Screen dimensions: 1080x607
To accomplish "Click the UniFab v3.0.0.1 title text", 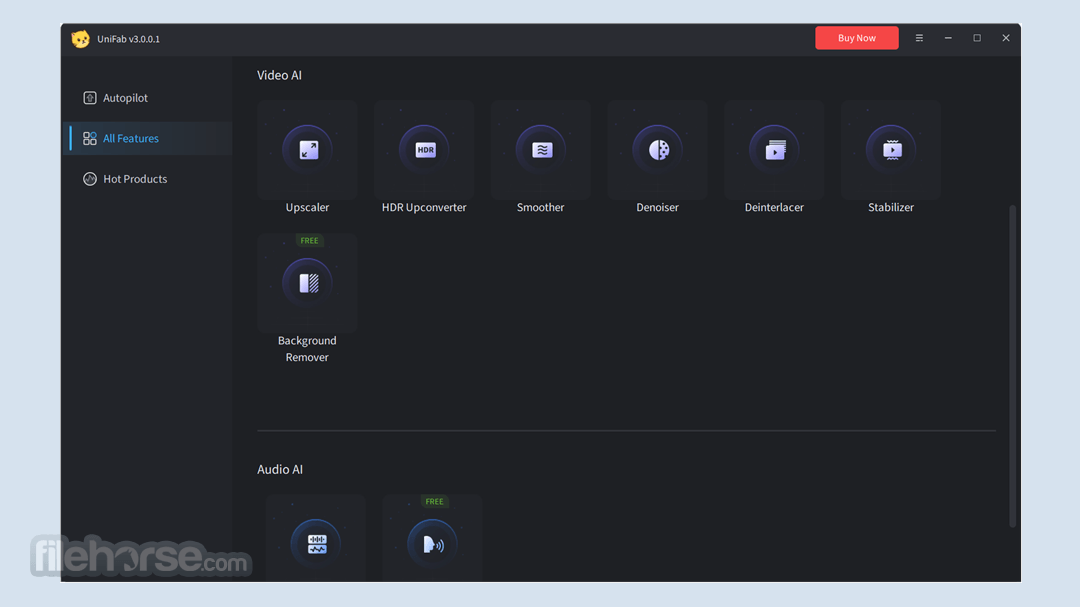I will pos(129,39).
